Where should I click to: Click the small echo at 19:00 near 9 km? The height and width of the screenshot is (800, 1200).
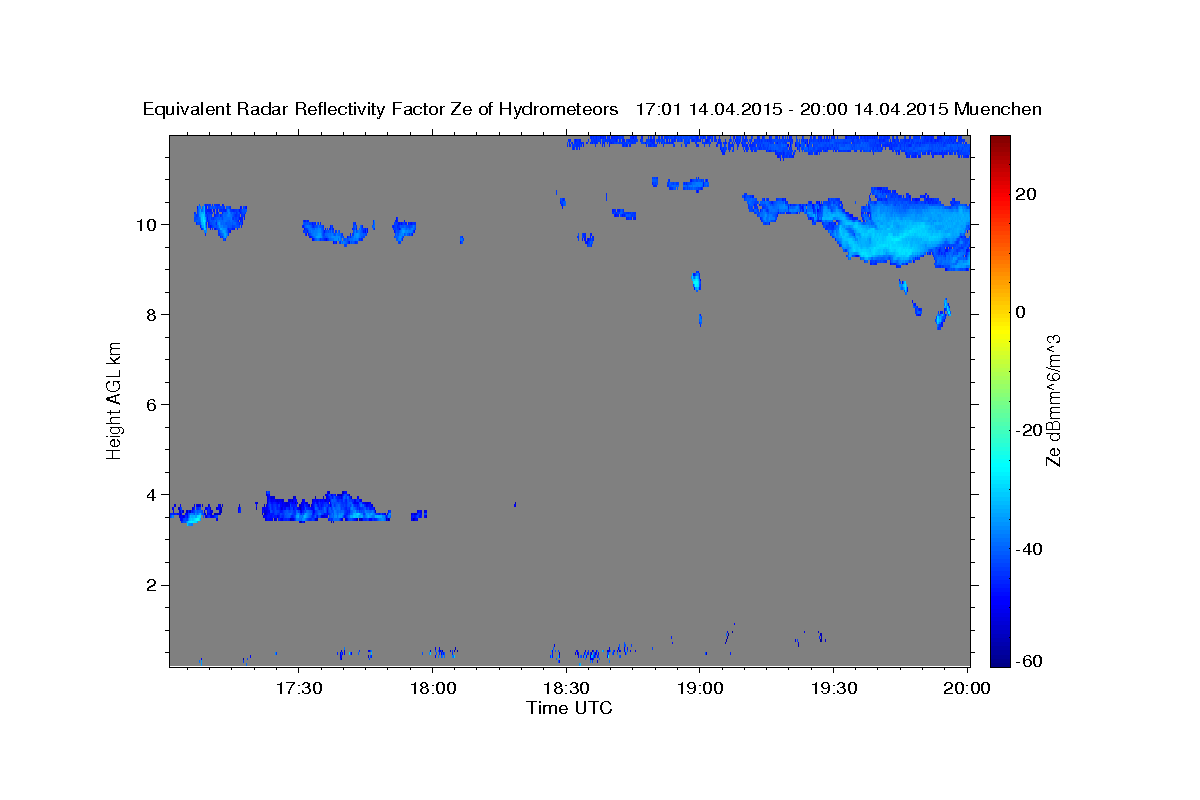point(697,281)
